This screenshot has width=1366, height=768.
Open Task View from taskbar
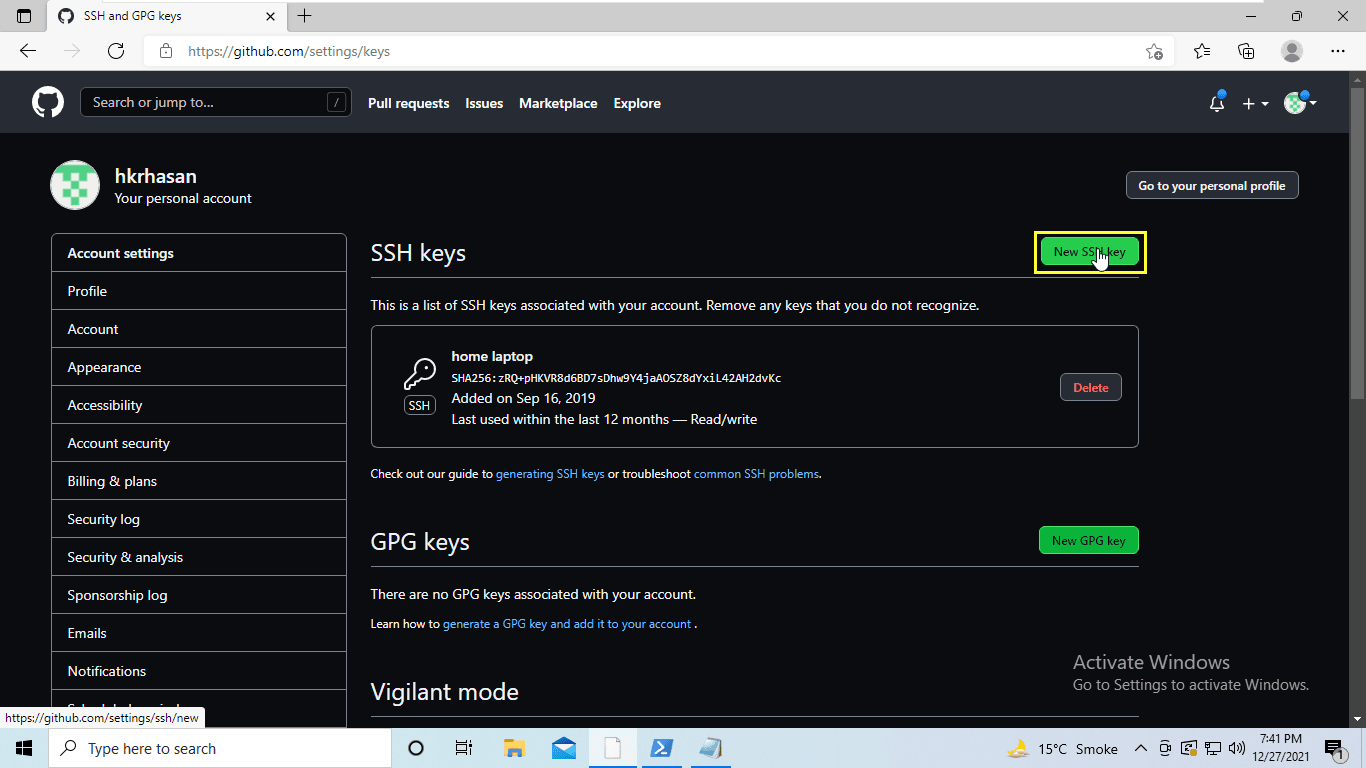[464, 748]
